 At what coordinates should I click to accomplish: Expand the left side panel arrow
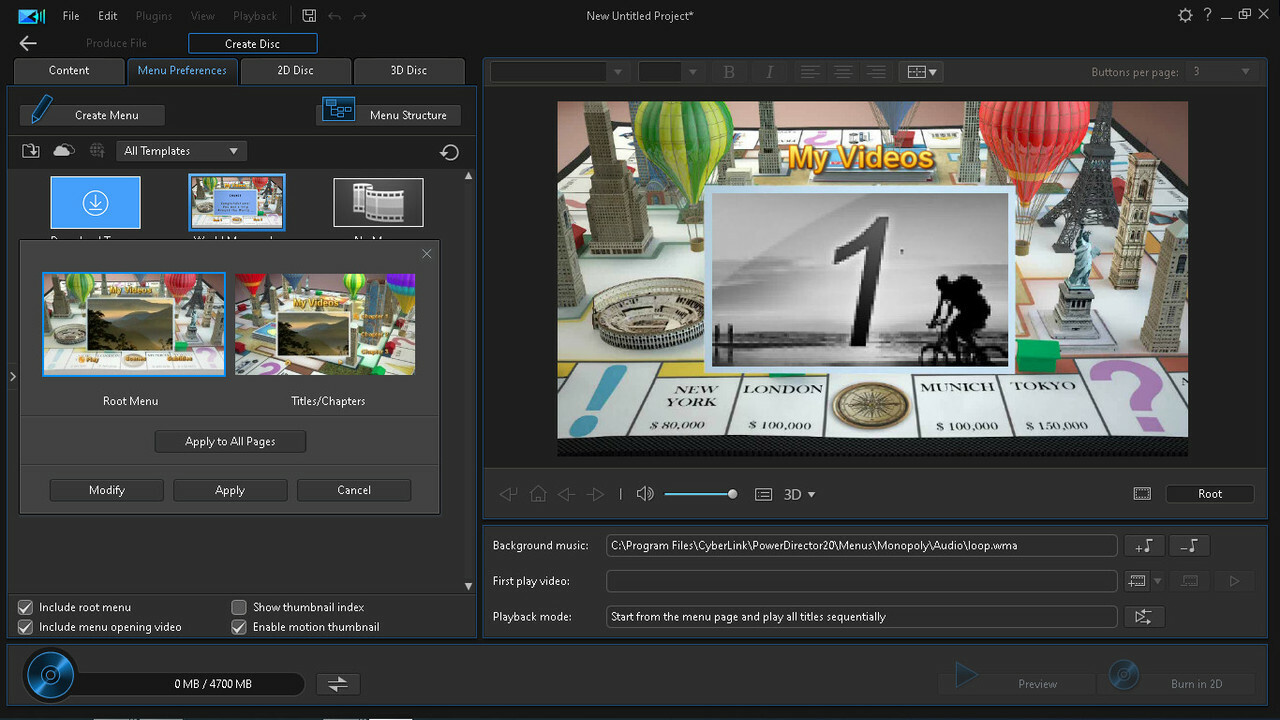point(13,377)
